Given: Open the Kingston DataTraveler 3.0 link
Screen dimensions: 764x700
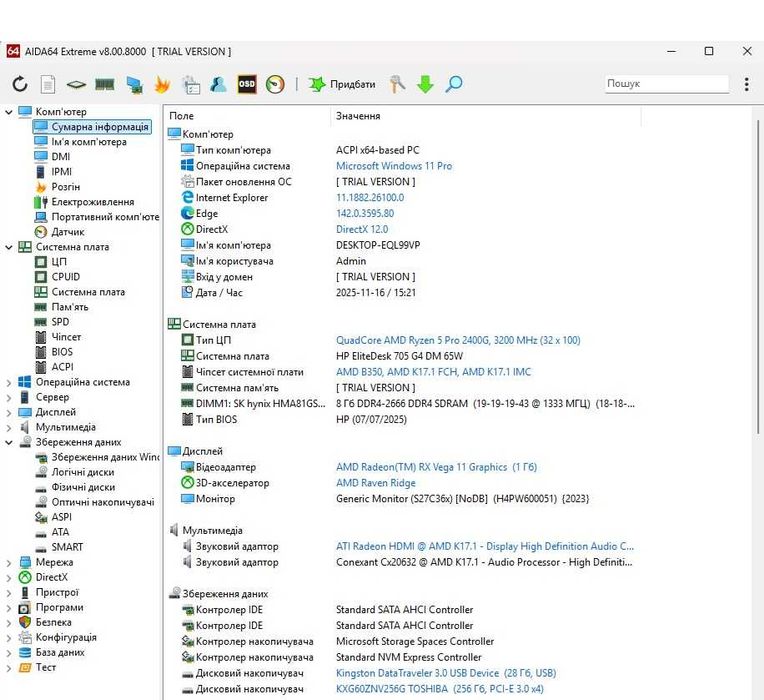Looking at the screenshot, I should click(x=446, y=673).
